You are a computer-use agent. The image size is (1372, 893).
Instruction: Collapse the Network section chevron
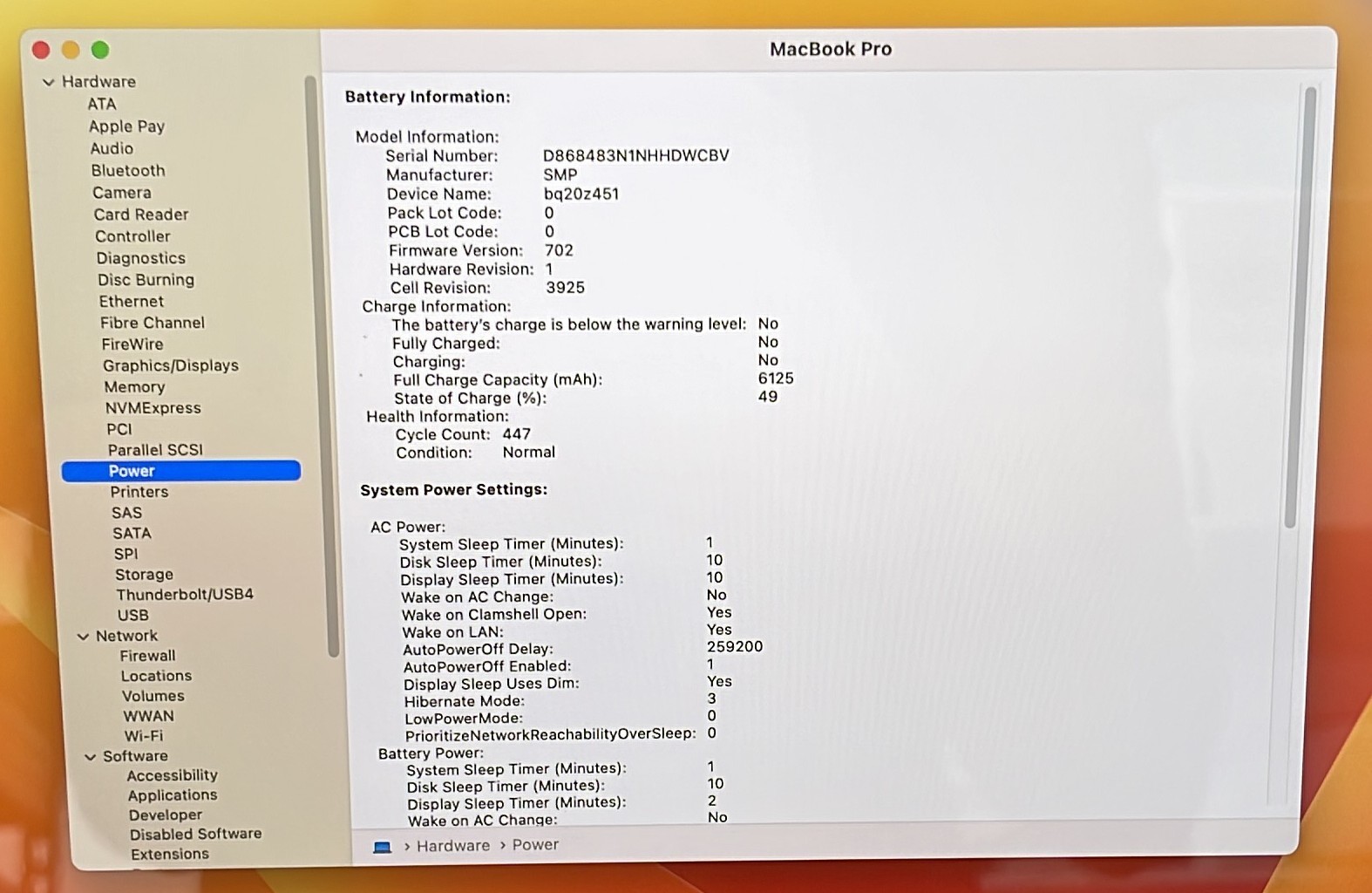coord(83,637)
